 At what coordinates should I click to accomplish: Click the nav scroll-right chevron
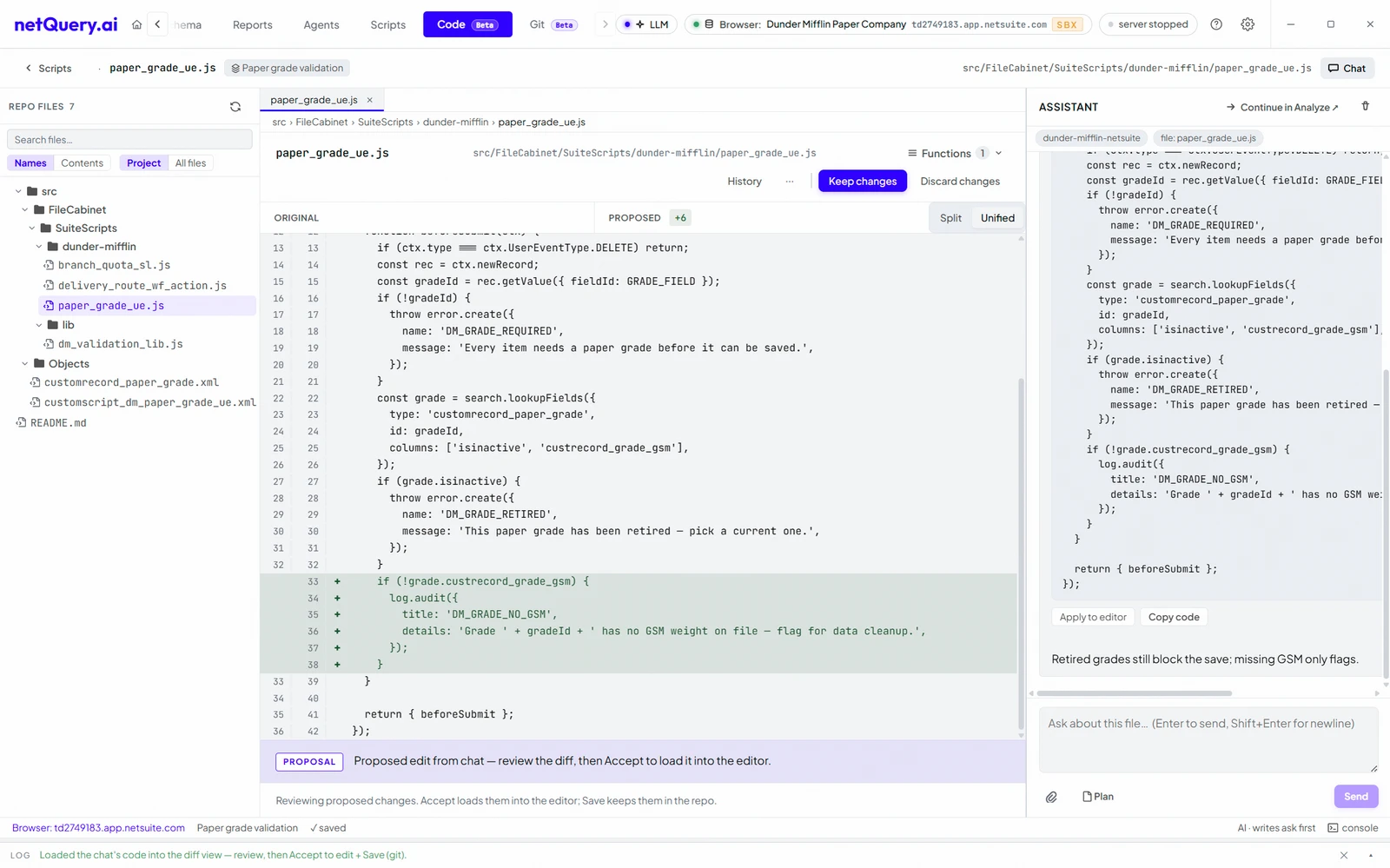606,24
